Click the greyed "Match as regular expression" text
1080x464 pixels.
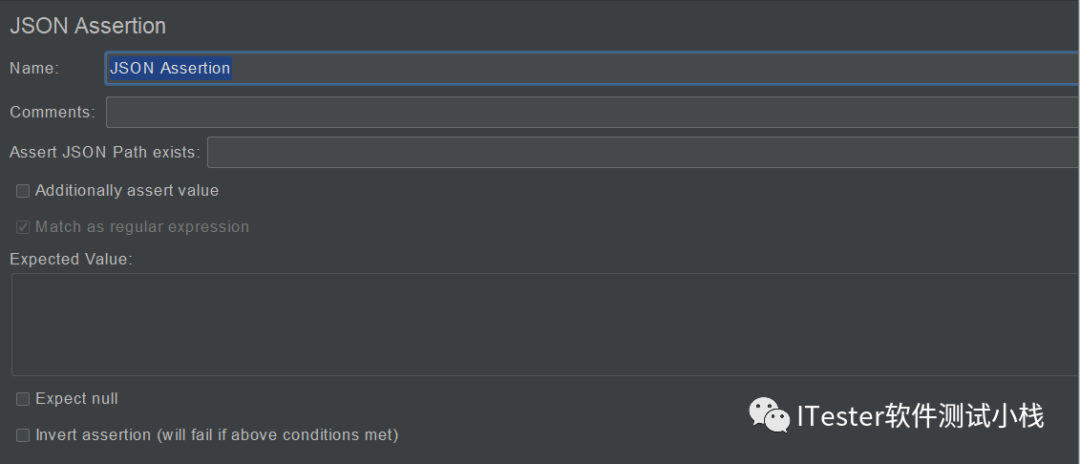coord(142,227)
